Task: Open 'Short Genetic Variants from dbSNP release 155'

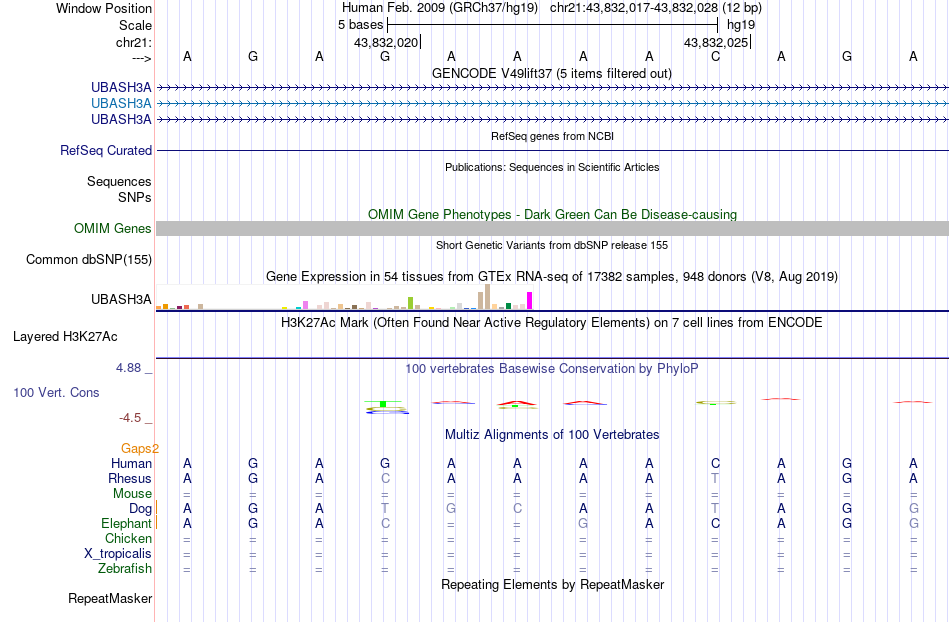Action: click(552, 245)
